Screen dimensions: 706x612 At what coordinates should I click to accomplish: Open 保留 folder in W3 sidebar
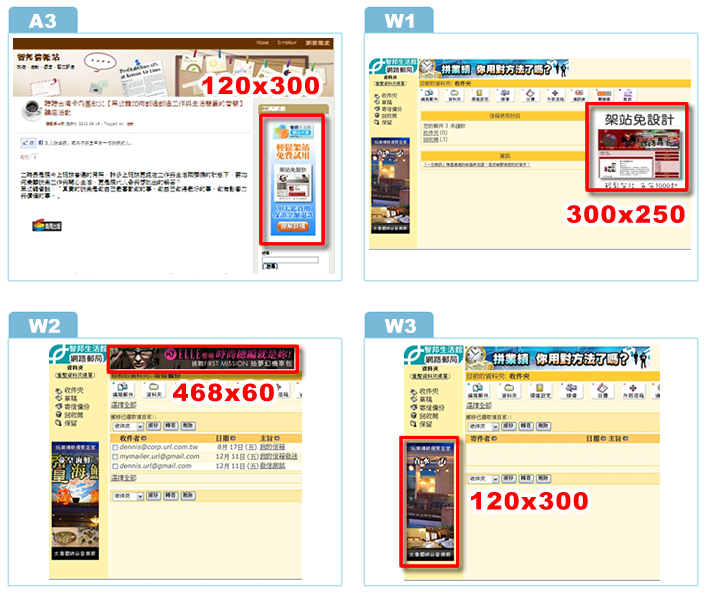point(421,424)
